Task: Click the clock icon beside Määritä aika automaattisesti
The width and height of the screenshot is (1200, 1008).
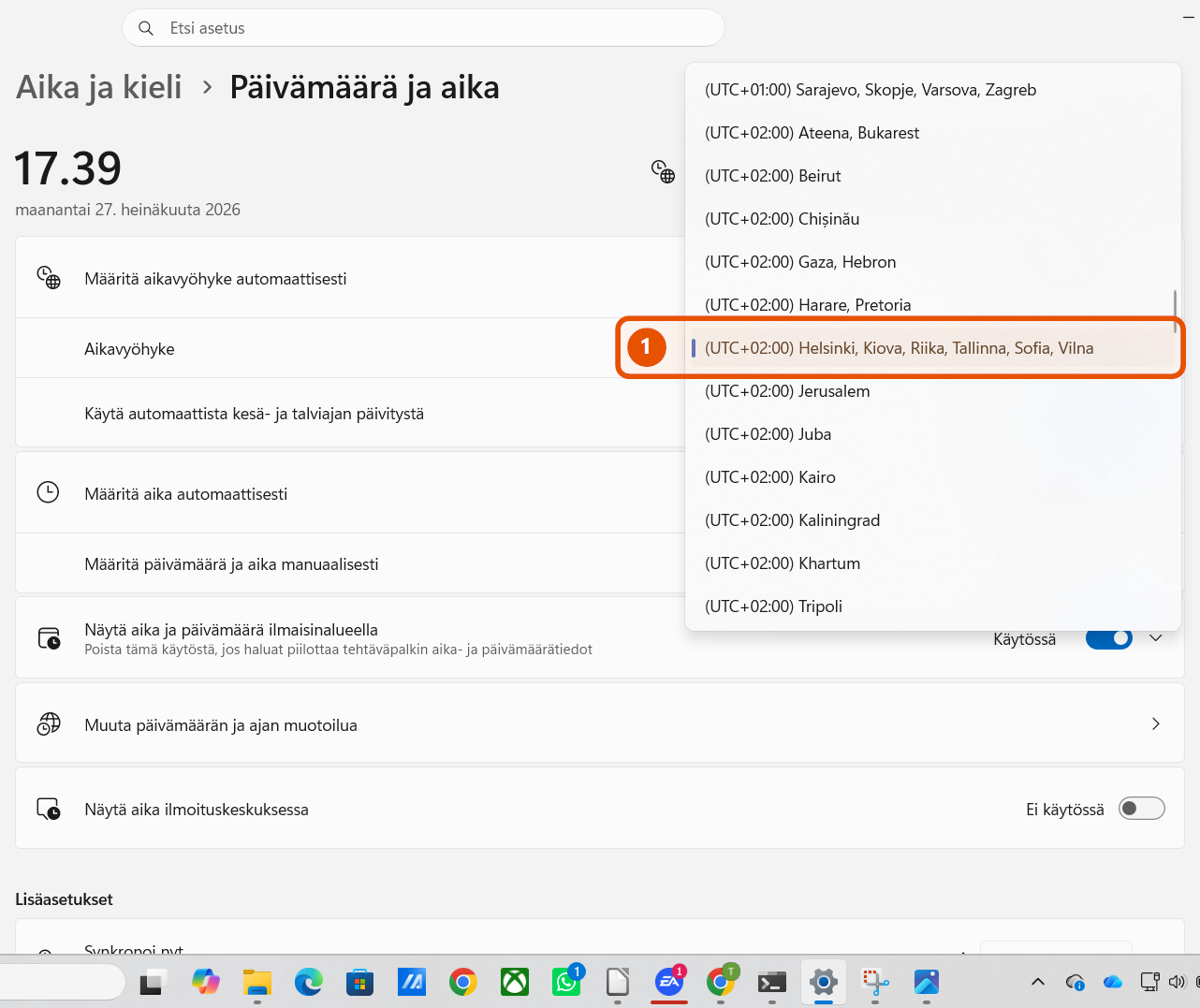Action: tap(48, 492)
